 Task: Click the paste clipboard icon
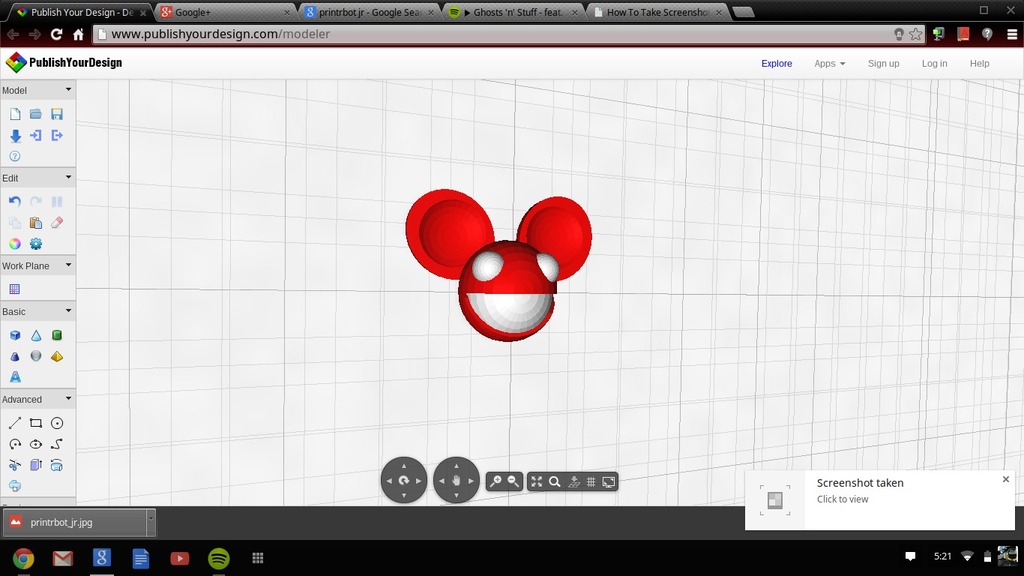[x=36, y=223]
